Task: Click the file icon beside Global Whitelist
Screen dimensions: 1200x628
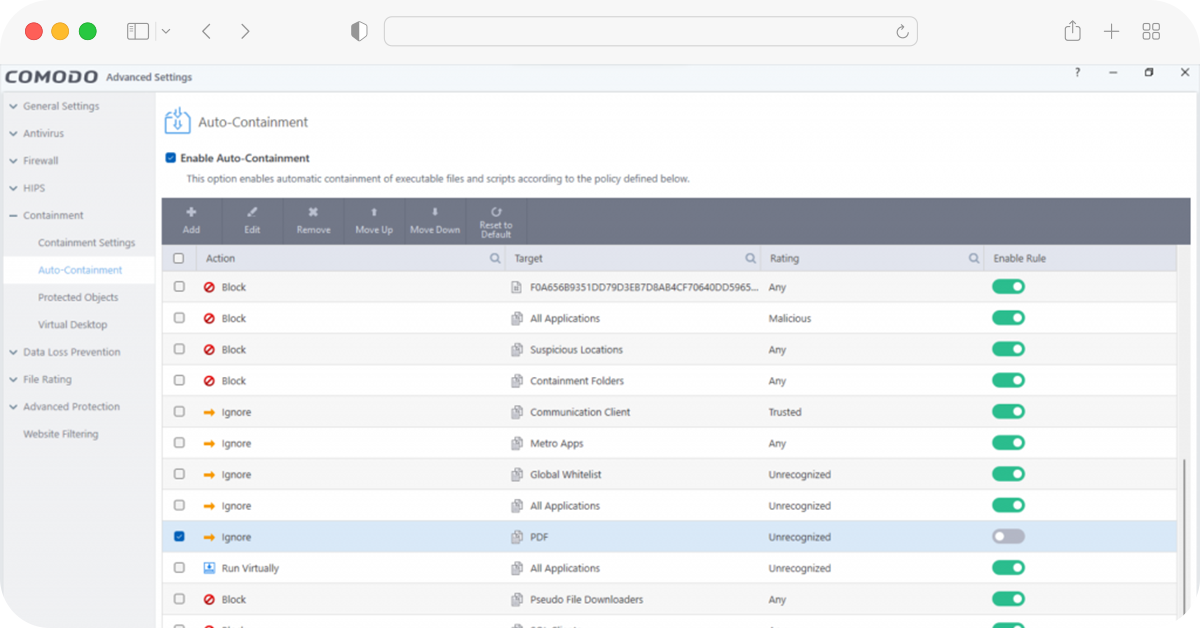Action: (x=517, y=475)
